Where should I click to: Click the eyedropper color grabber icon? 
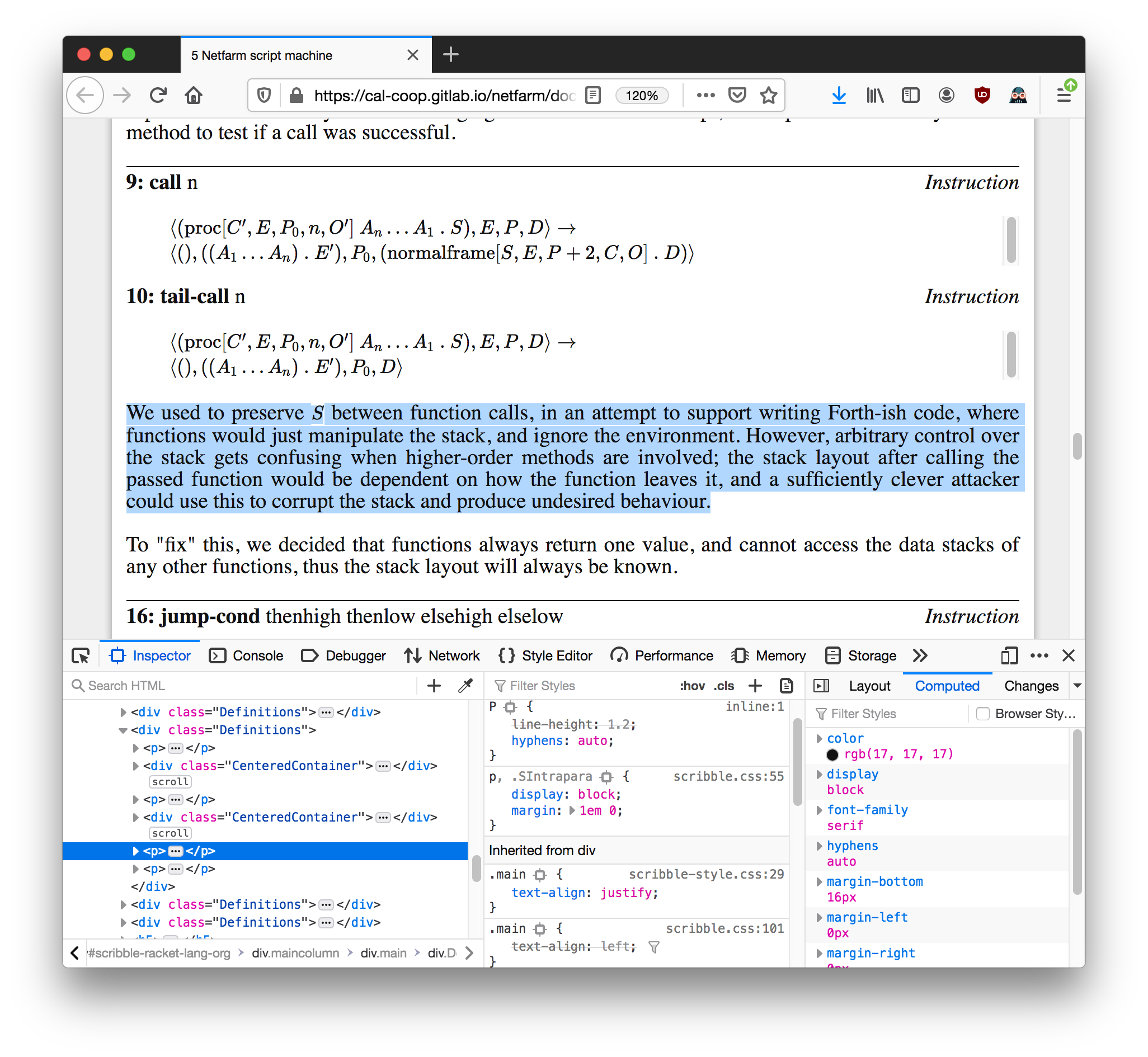465,685
